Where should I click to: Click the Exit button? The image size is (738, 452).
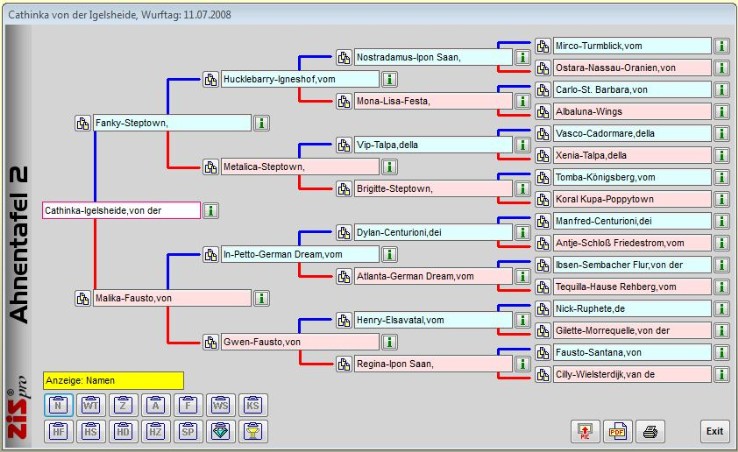click(714, 431)
